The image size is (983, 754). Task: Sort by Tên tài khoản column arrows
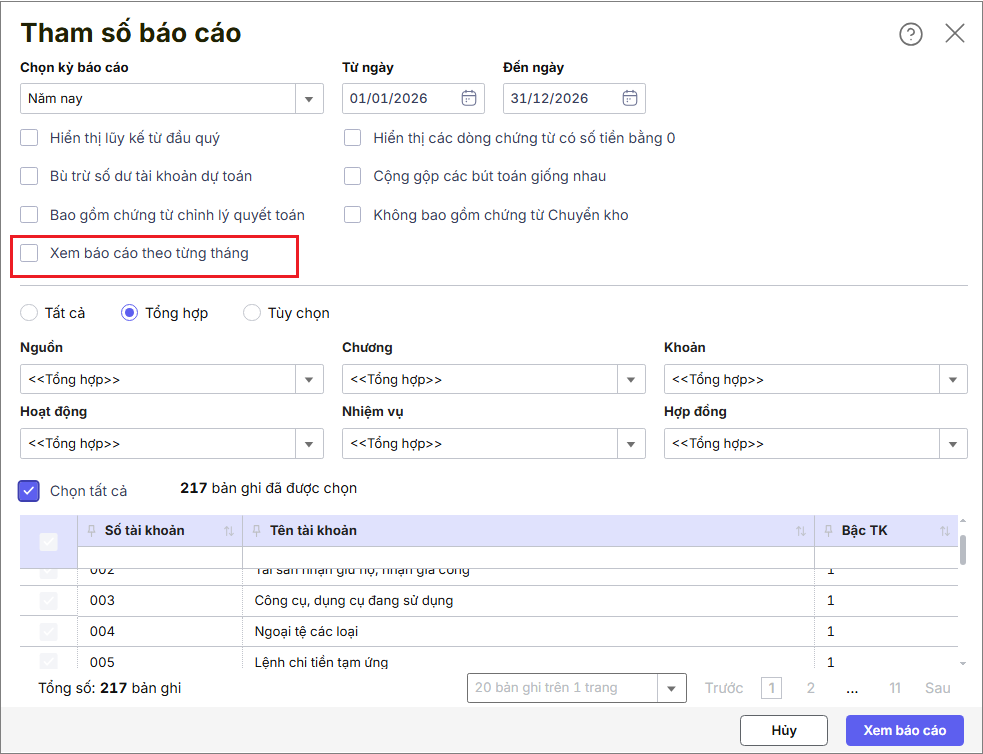coord(801,531)
